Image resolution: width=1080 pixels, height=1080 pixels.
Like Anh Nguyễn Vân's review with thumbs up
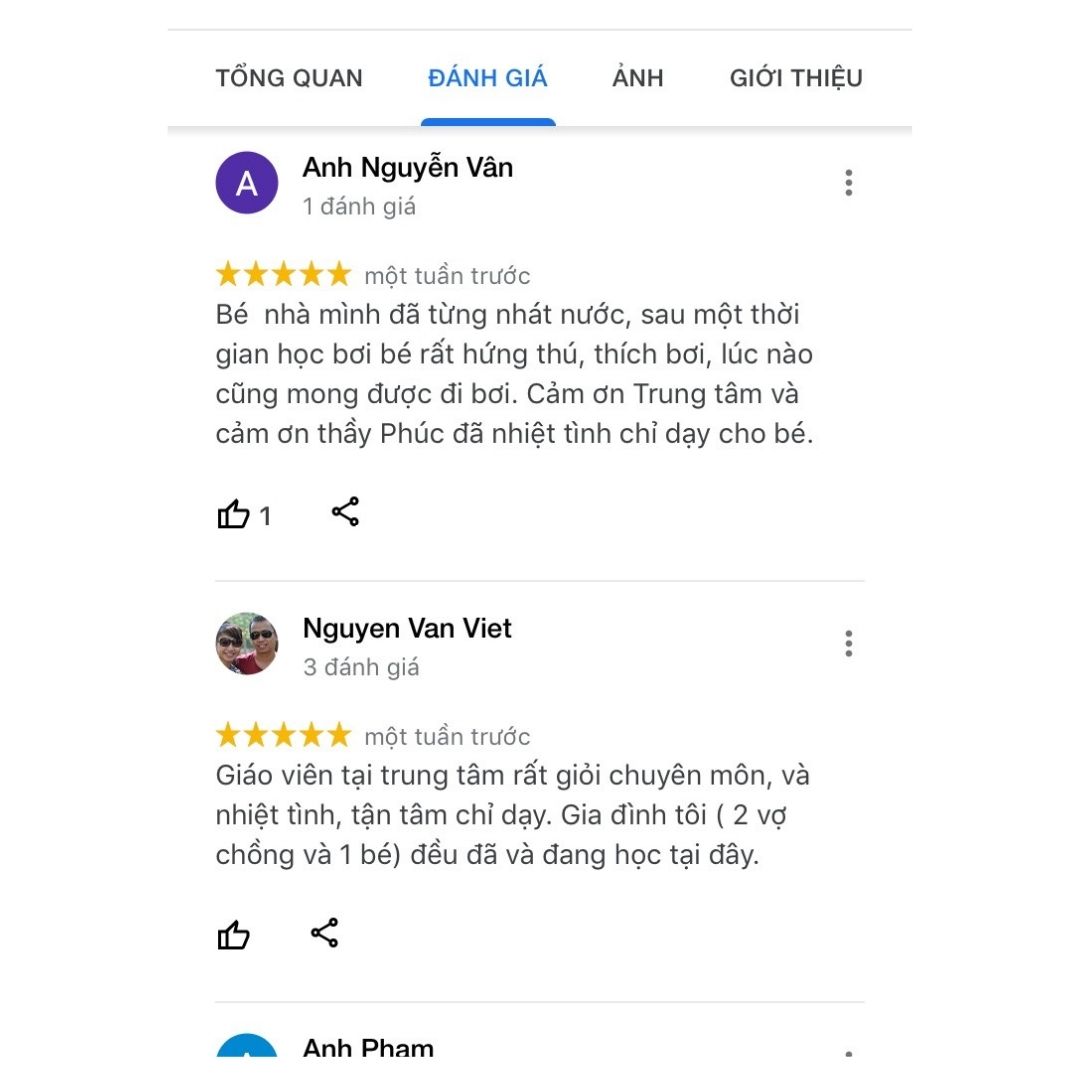click(x=233, y=514)
